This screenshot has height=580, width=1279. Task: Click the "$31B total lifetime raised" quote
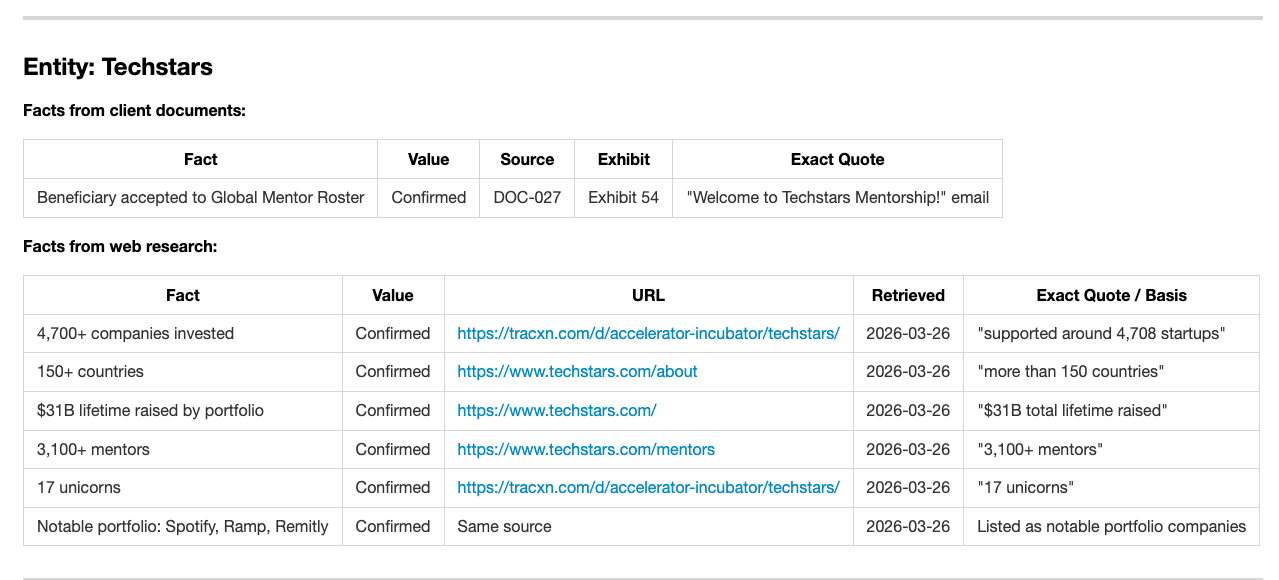[x=1072, y=410]
